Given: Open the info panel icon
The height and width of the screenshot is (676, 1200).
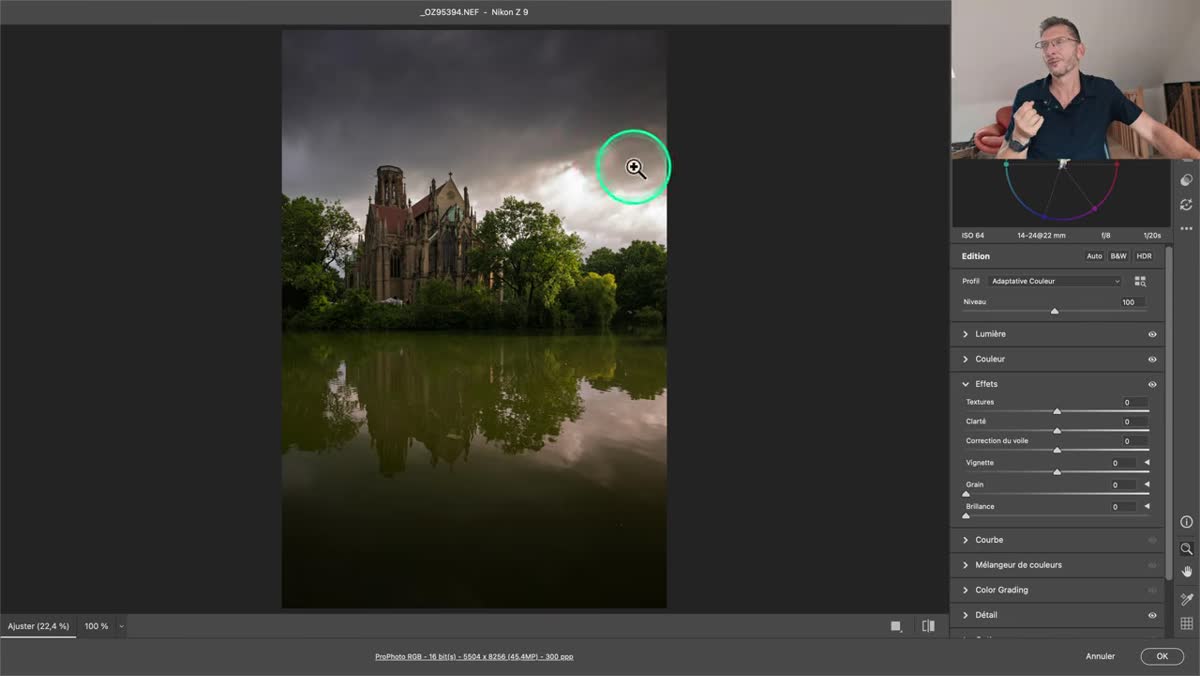Looking at the screenshot, I should coord(1186,522).
